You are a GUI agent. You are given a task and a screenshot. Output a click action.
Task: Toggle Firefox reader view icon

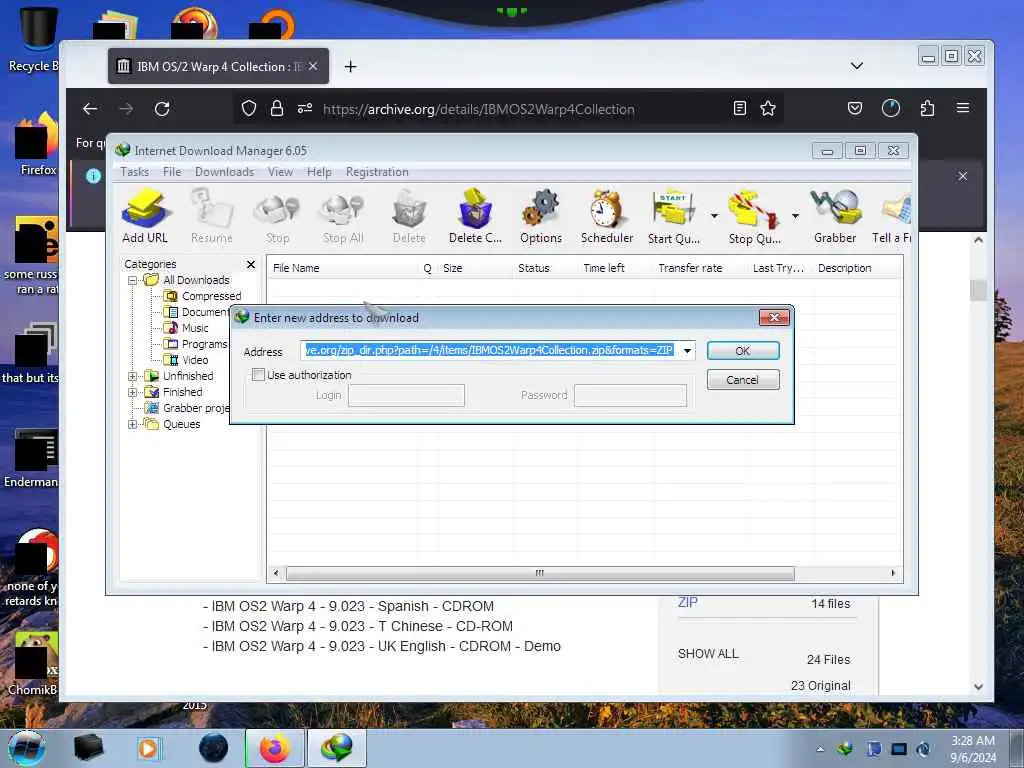point(740,108)
